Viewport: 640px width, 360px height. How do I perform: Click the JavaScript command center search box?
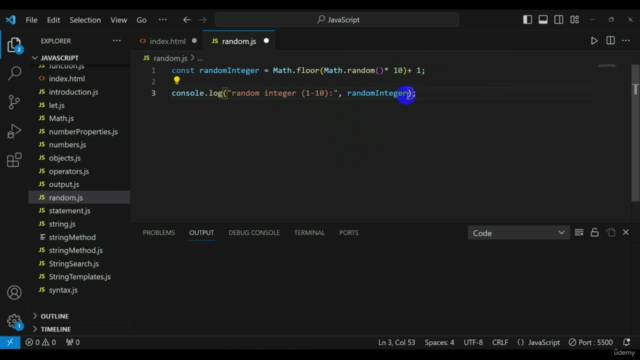point(337,20)
